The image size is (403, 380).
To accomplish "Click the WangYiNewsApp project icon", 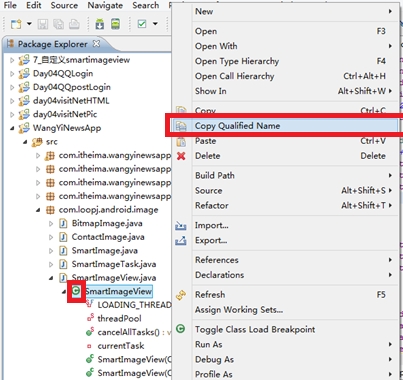I will point(24,128).
